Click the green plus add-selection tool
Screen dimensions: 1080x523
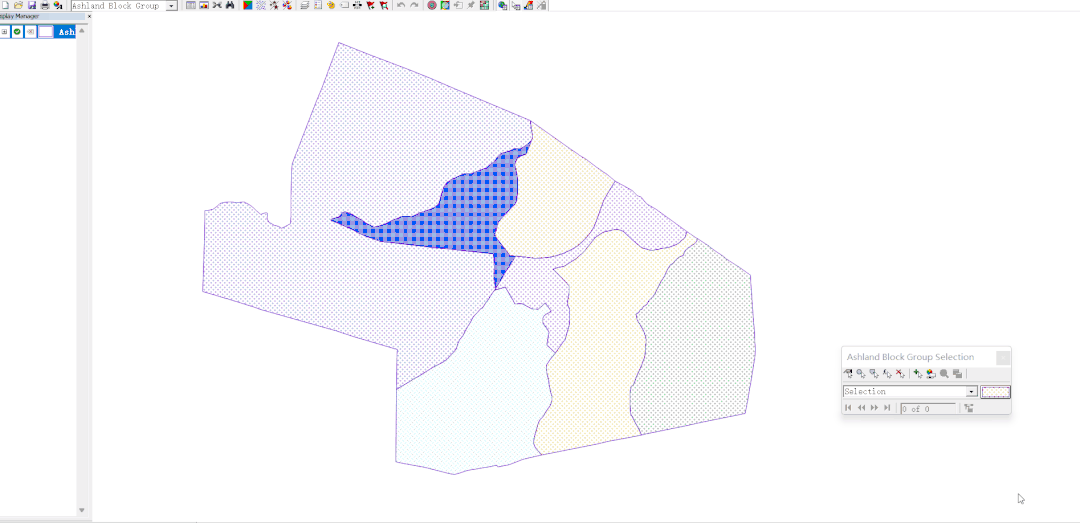(918, 373)
